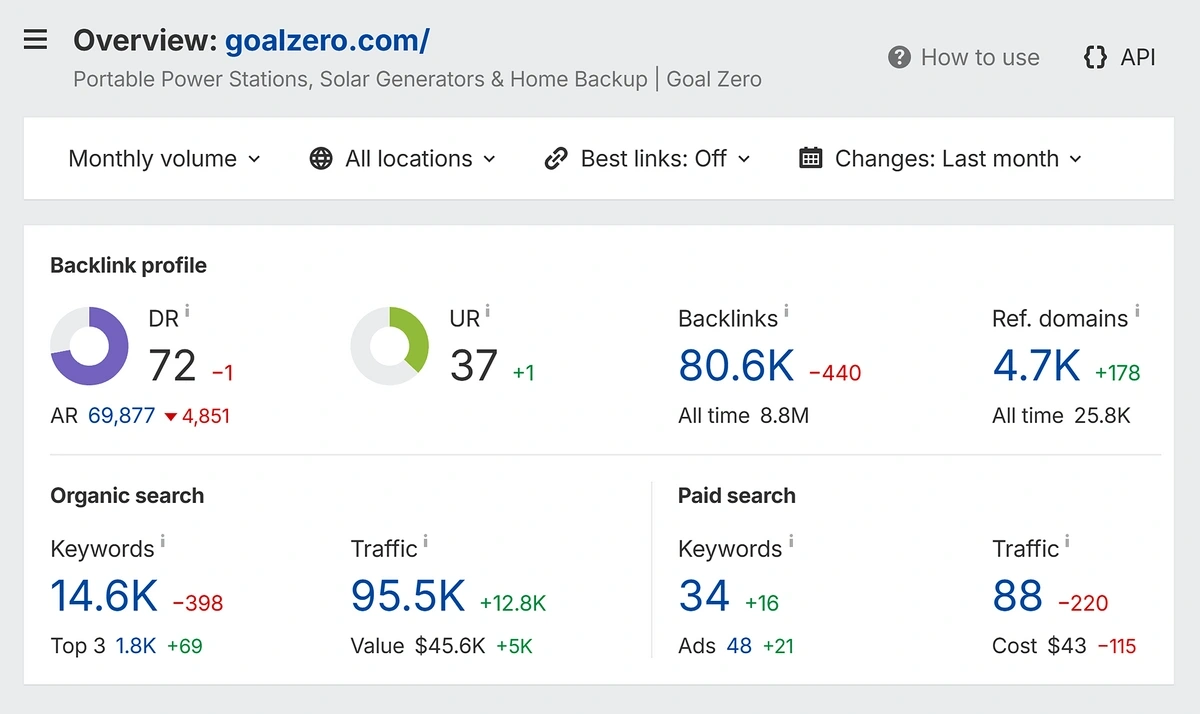The width and height of the screenshot is (1200, 714).
Task: Open the How to use link
Action: point(964,57)
